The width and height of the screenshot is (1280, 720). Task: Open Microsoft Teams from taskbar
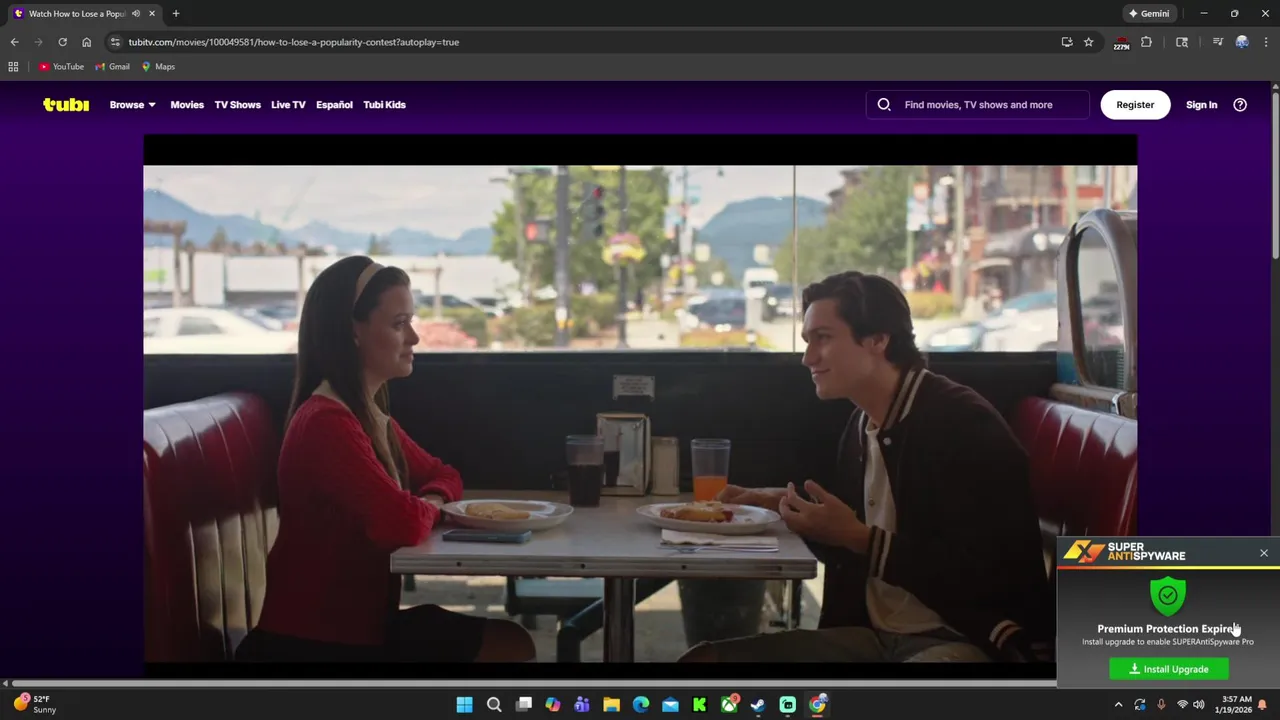(x=582, y=705)
